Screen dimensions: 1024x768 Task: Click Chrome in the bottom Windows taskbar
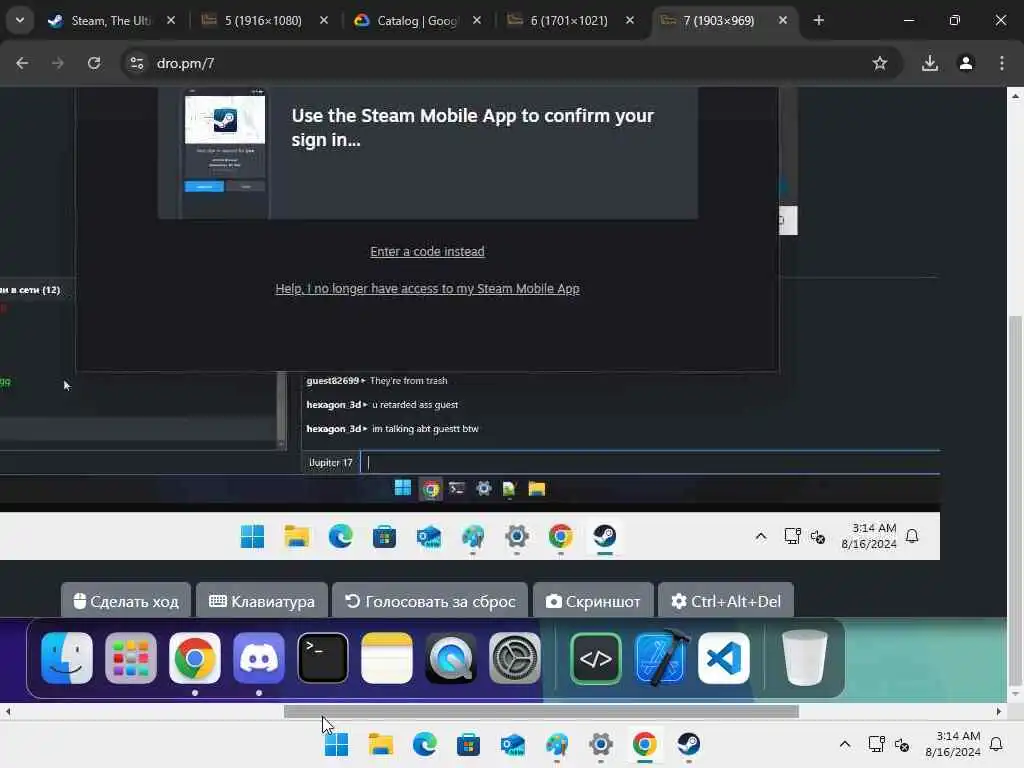click(645, 744)
